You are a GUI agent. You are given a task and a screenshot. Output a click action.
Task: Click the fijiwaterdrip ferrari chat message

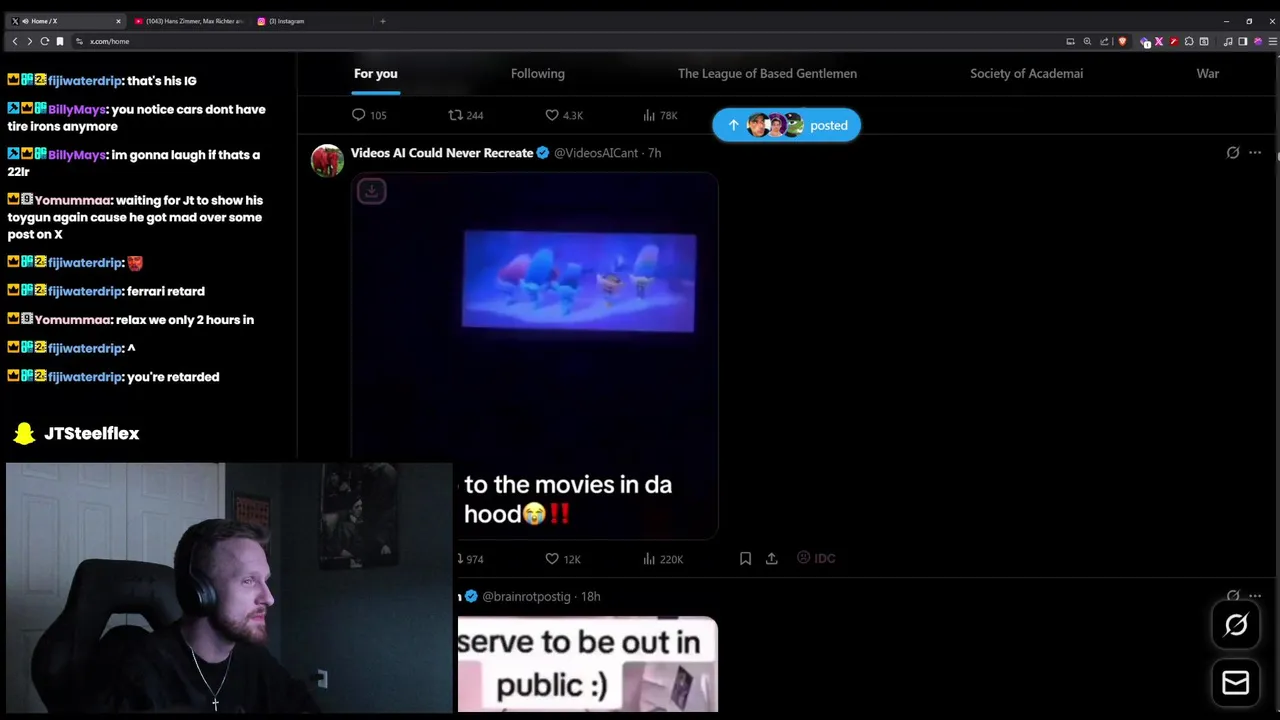tap(106, 291)
